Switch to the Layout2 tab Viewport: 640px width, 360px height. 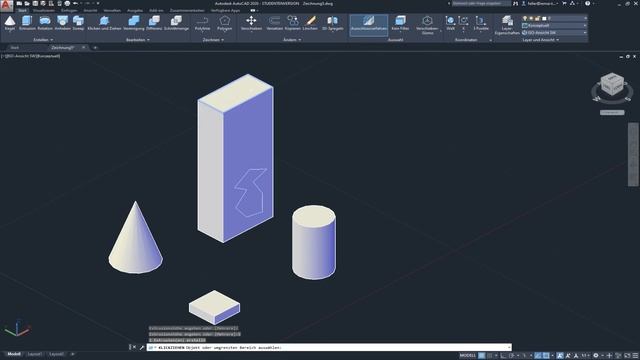tap(56, 354)
